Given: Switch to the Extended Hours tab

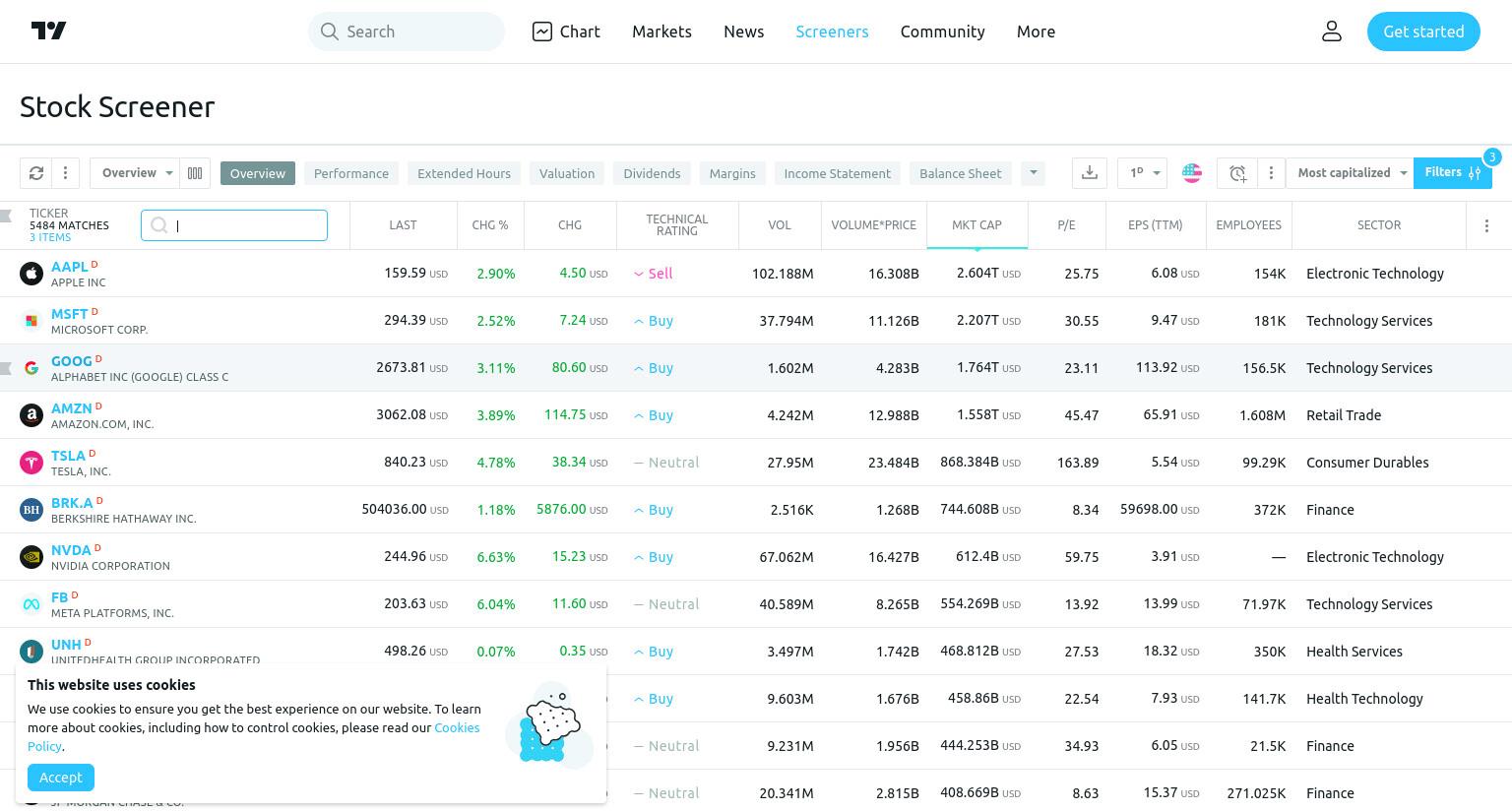Looking at the screenshot, I should tap(464, 173).
